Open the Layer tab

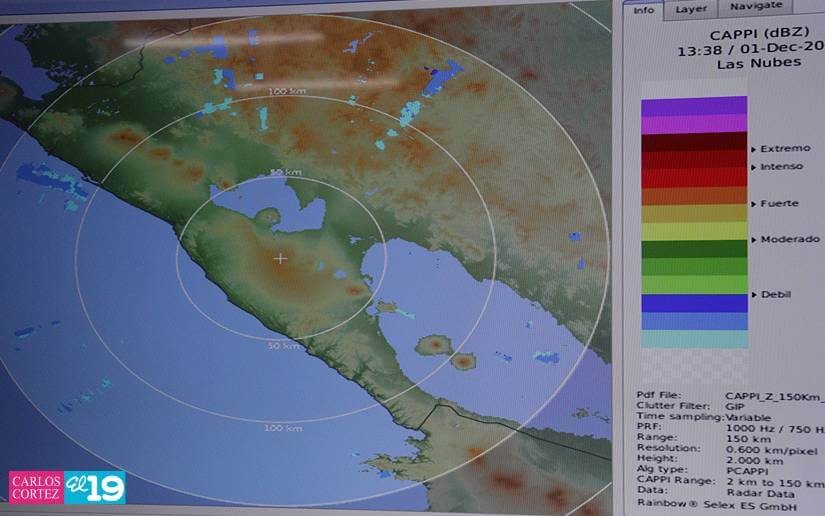[x=691, y=9]
